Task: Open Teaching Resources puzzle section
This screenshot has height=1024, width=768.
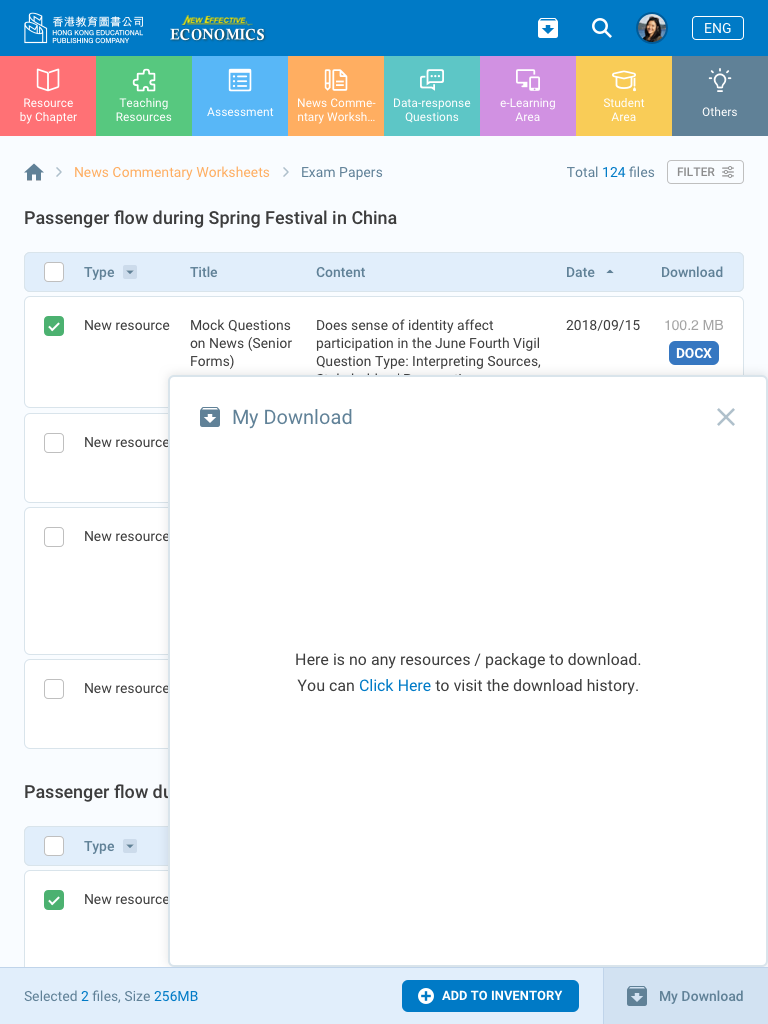Action: 144,96
